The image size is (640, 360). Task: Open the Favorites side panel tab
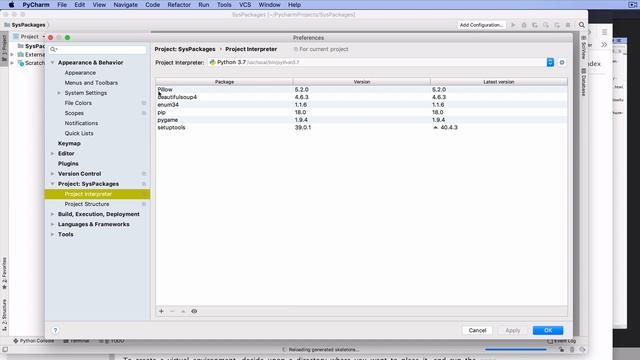(4, 273)
